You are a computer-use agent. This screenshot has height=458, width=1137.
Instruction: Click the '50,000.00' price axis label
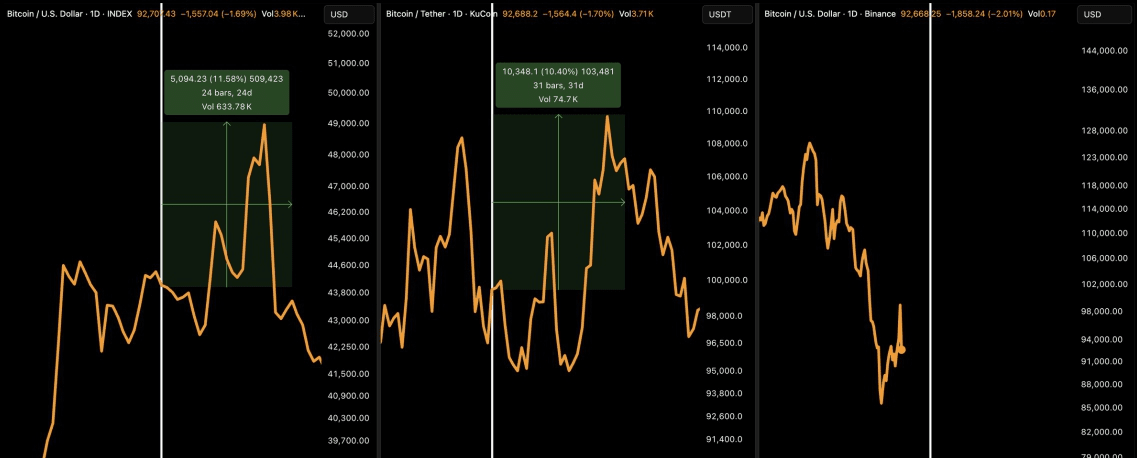coord(349,93)
